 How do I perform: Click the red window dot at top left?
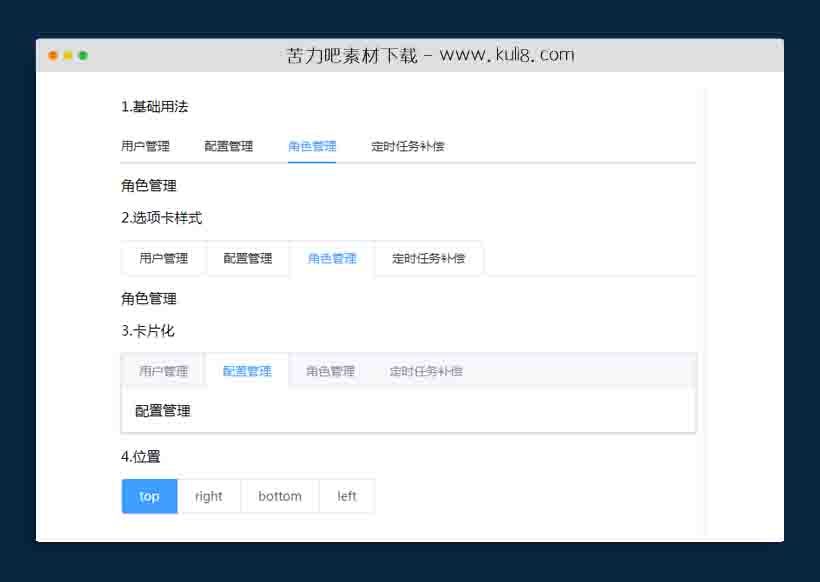click(52, 56)
